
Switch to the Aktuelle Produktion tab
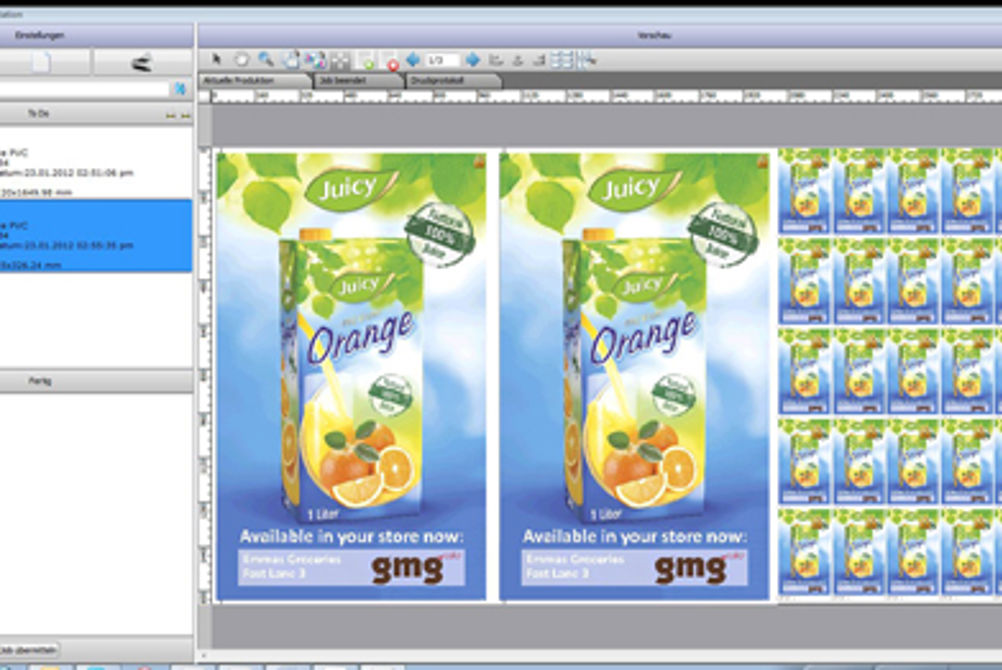pyautogui.click(x=256, y=81)
